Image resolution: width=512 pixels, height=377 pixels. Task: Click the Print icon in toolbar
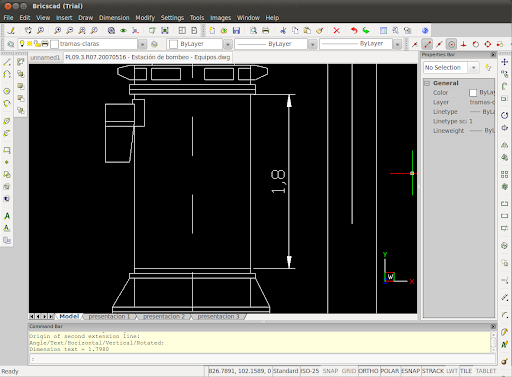coord(266,31)
